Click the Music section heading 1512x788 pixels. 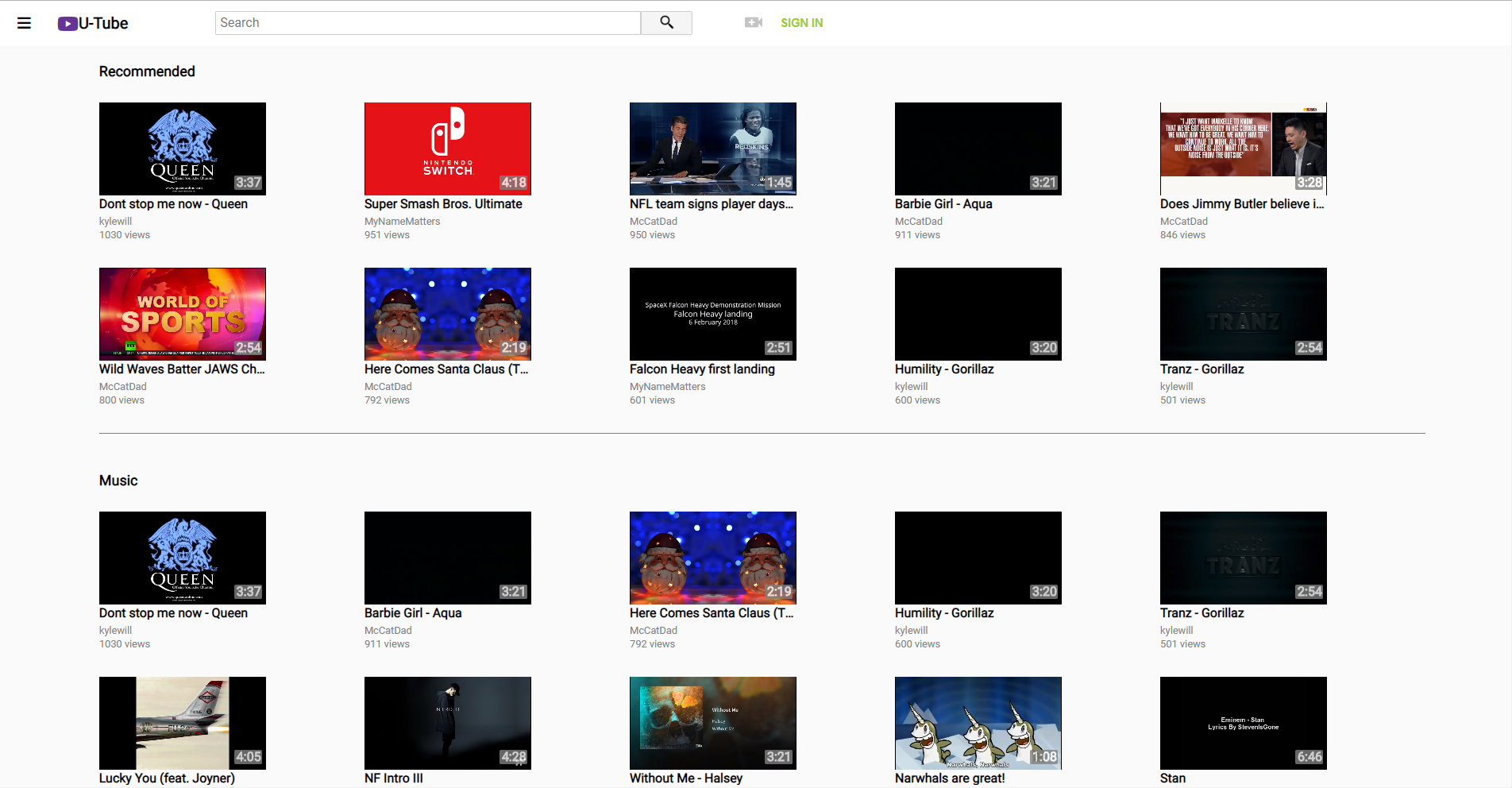[118, 481]
